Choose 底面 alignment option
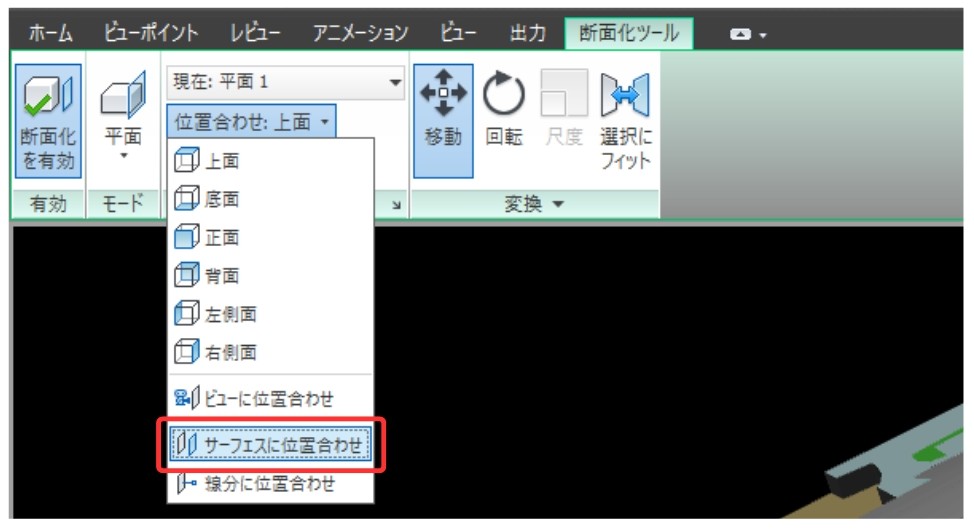The width and height of the screenshot is (974, 530). [271, 199]
